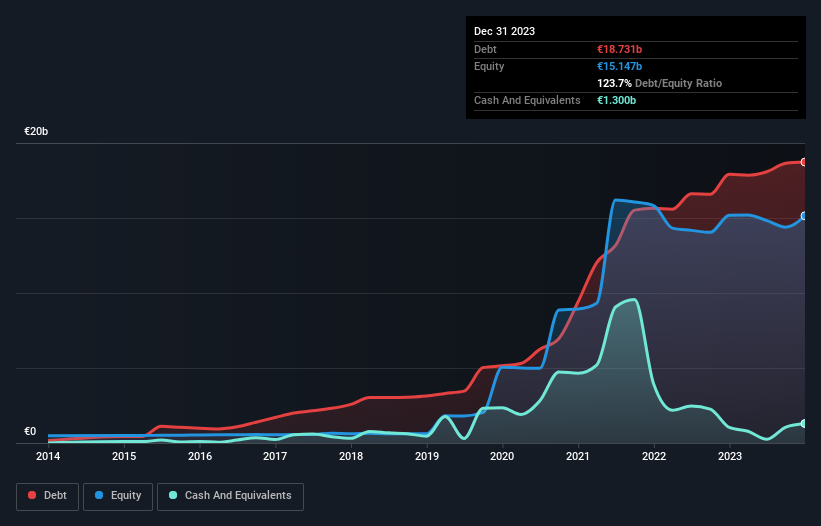Click the 2017 x-axis label
Image resolution: width=821 pixels, height=526 pixels.
click(x=275, y=456)
